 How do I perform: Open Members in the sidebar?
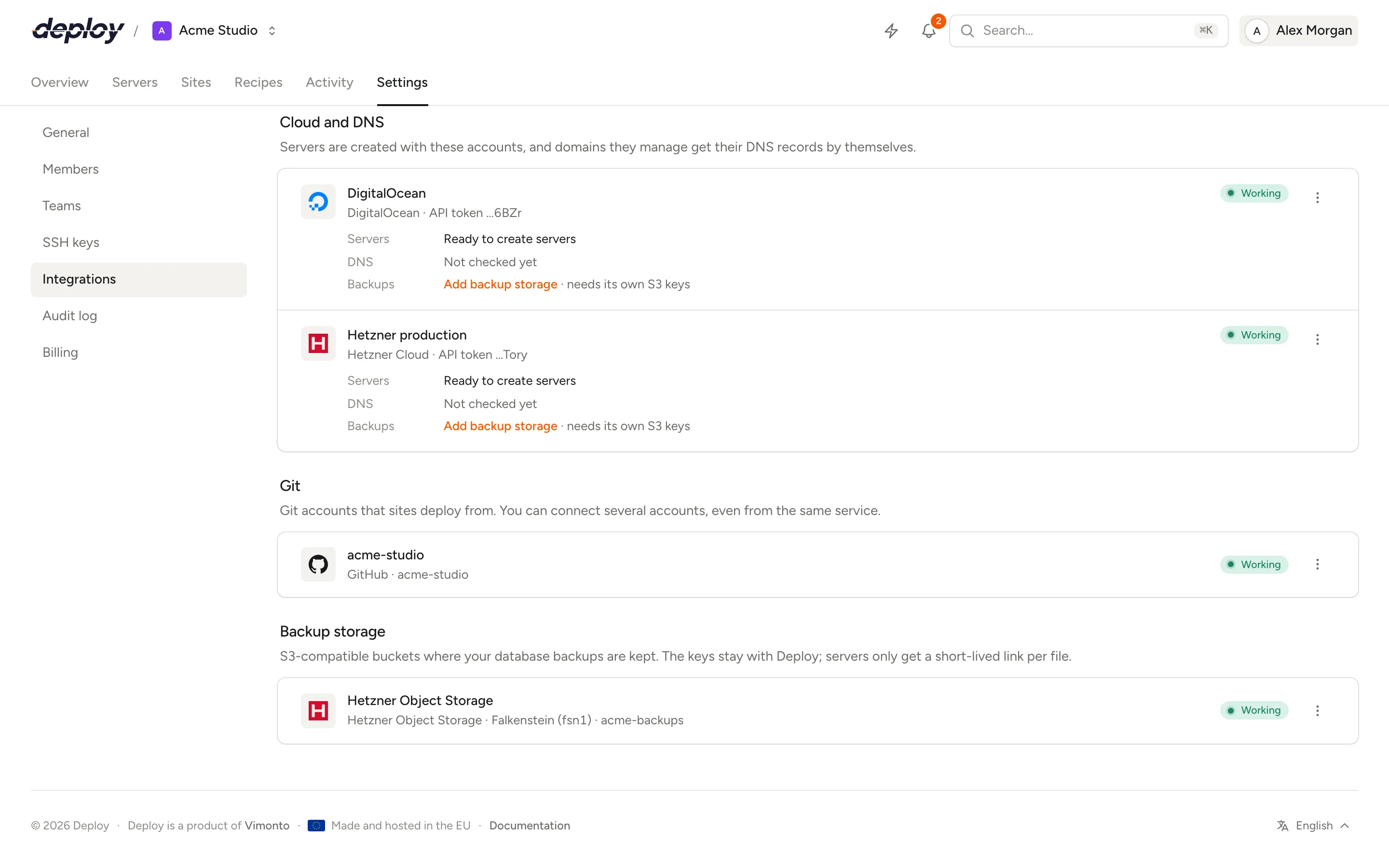tap(139, 169)
